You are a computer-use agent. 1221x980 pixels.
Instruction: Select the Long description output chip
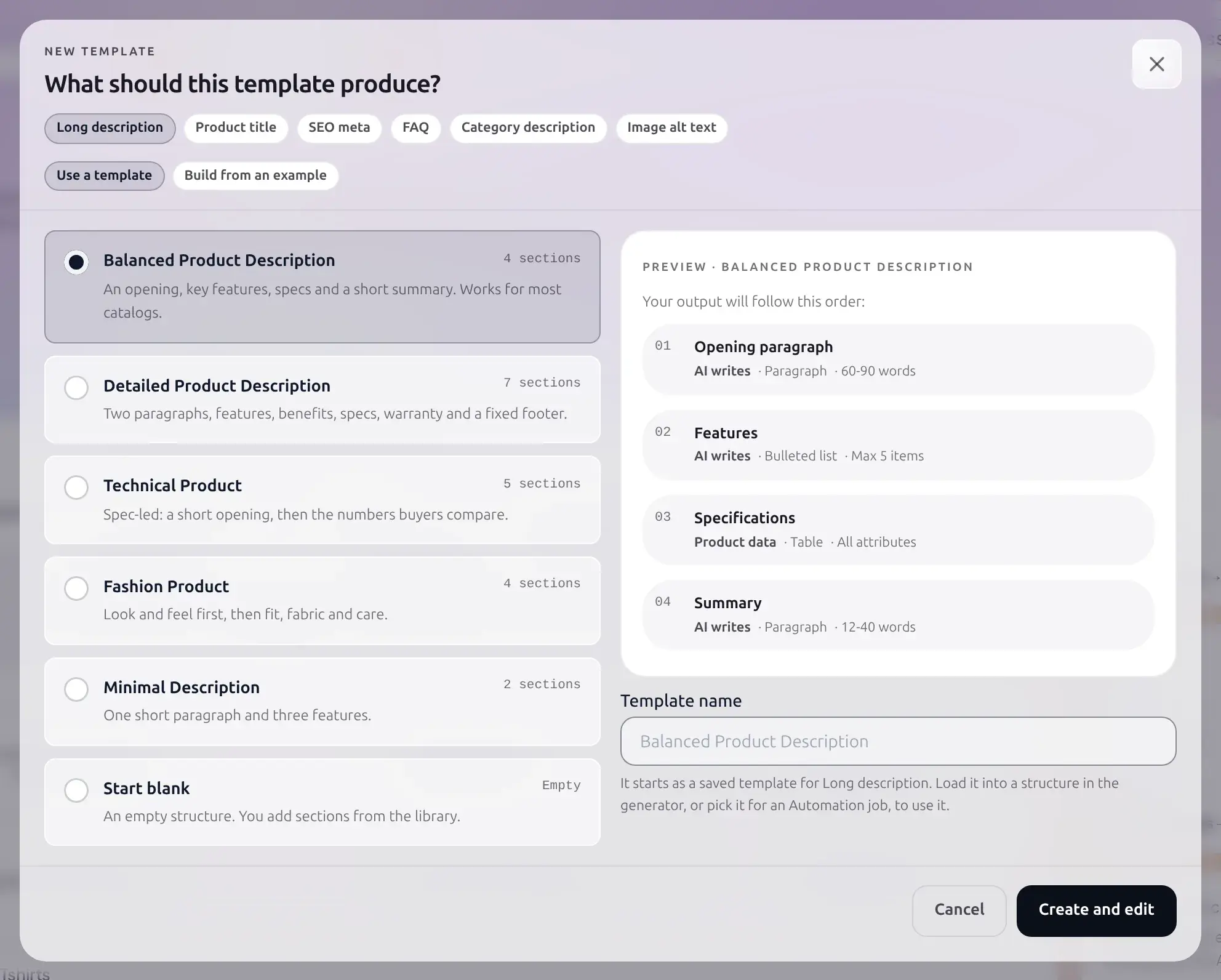[x=110, y=128]
